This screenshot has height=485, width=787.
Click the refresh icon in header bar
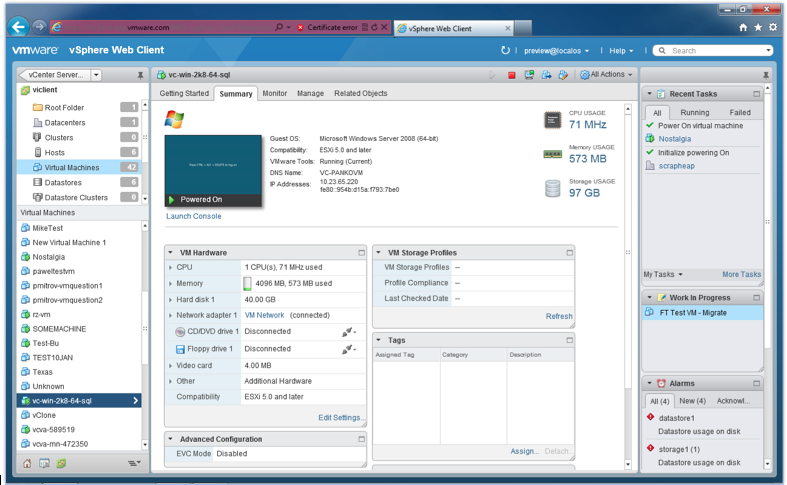[x=505, y=50]
